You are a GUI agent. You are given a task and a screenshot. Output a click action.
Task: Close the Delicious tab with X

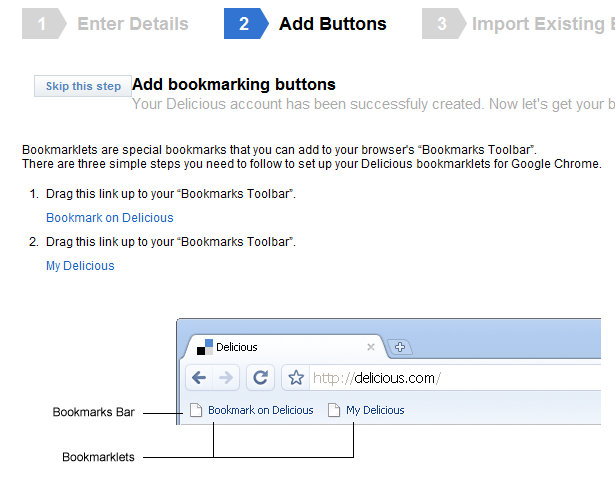point(371,347)
